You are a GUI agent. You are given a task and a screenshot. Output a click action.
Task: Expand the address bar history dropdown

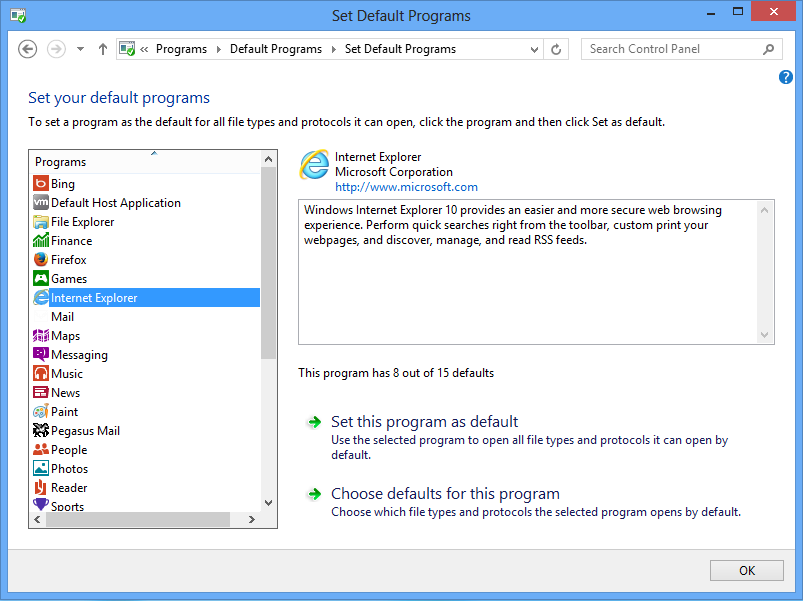tap(532, 49)
